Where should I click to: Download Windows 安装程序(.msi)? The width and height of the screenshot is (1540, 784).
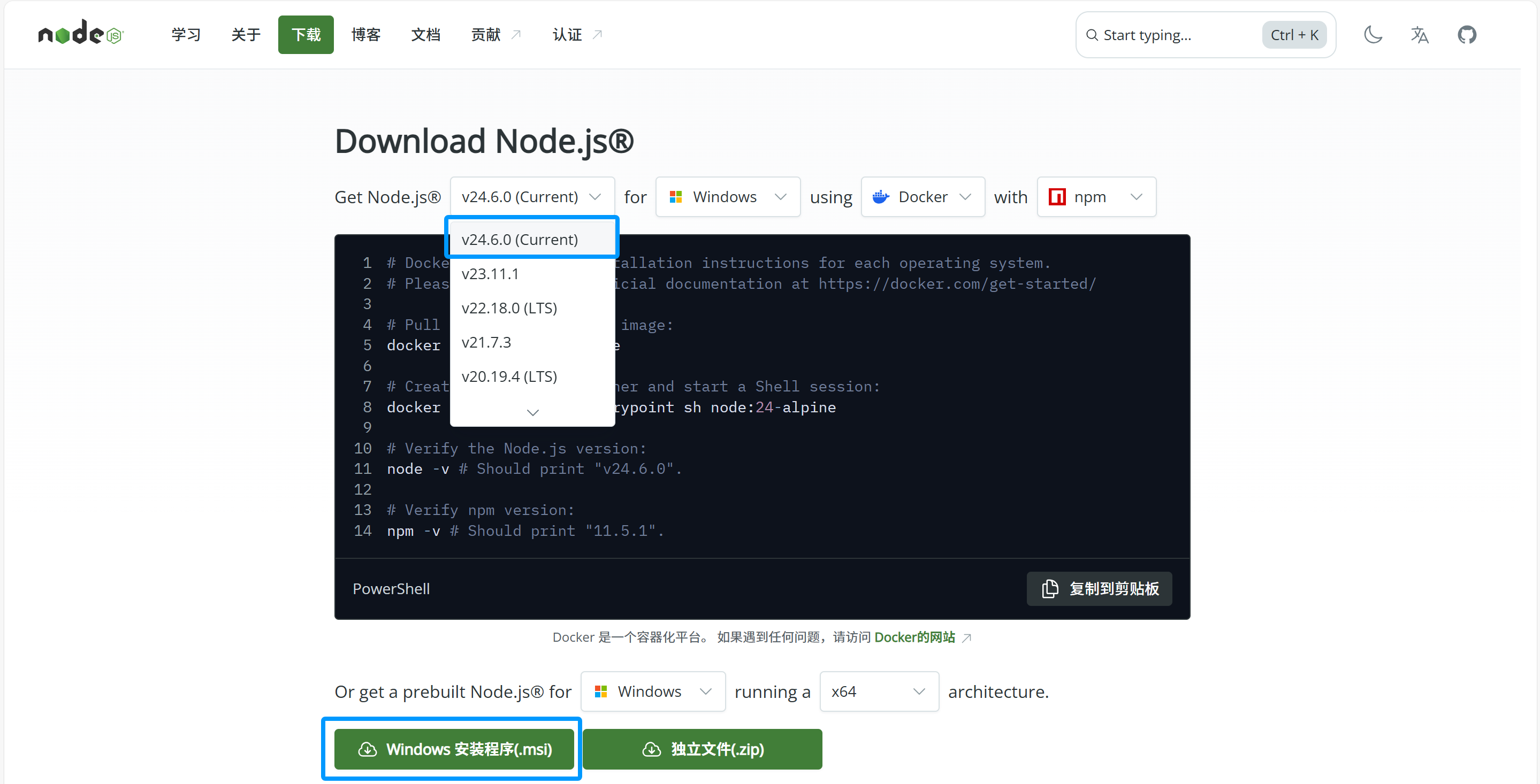point(454,749)
